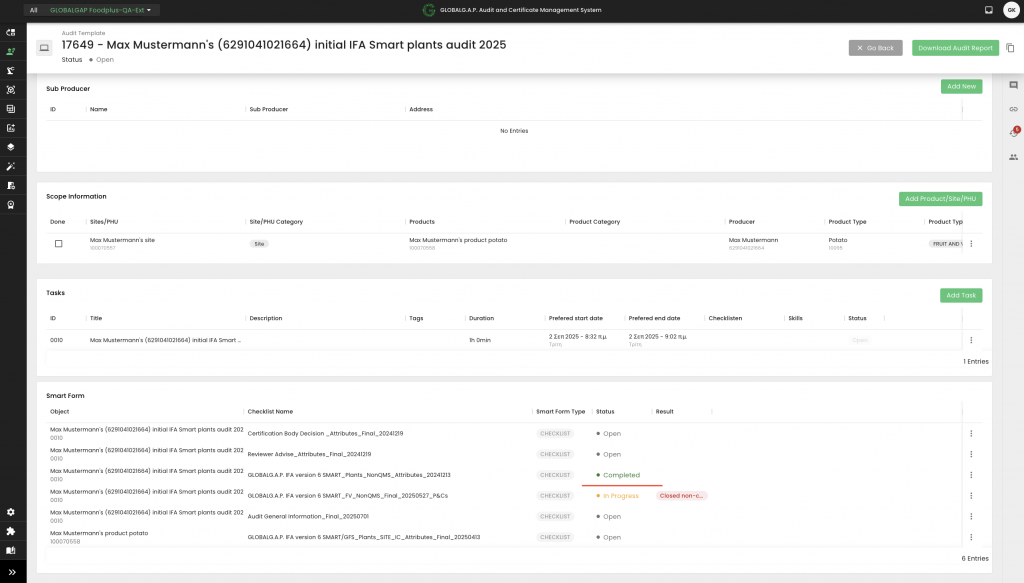
Task: Open the history icon with red badge
Action: coord(1013,133)
